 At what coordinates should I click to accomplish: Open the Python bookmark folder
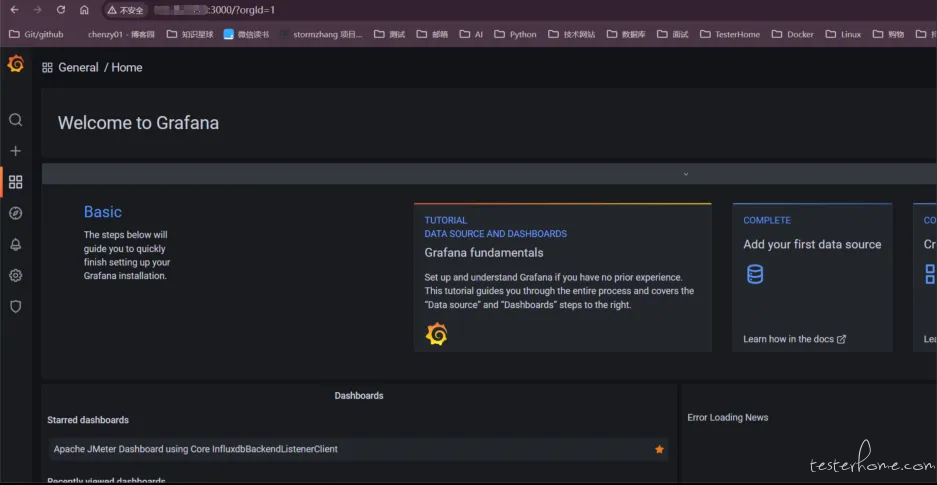(516, 34)
